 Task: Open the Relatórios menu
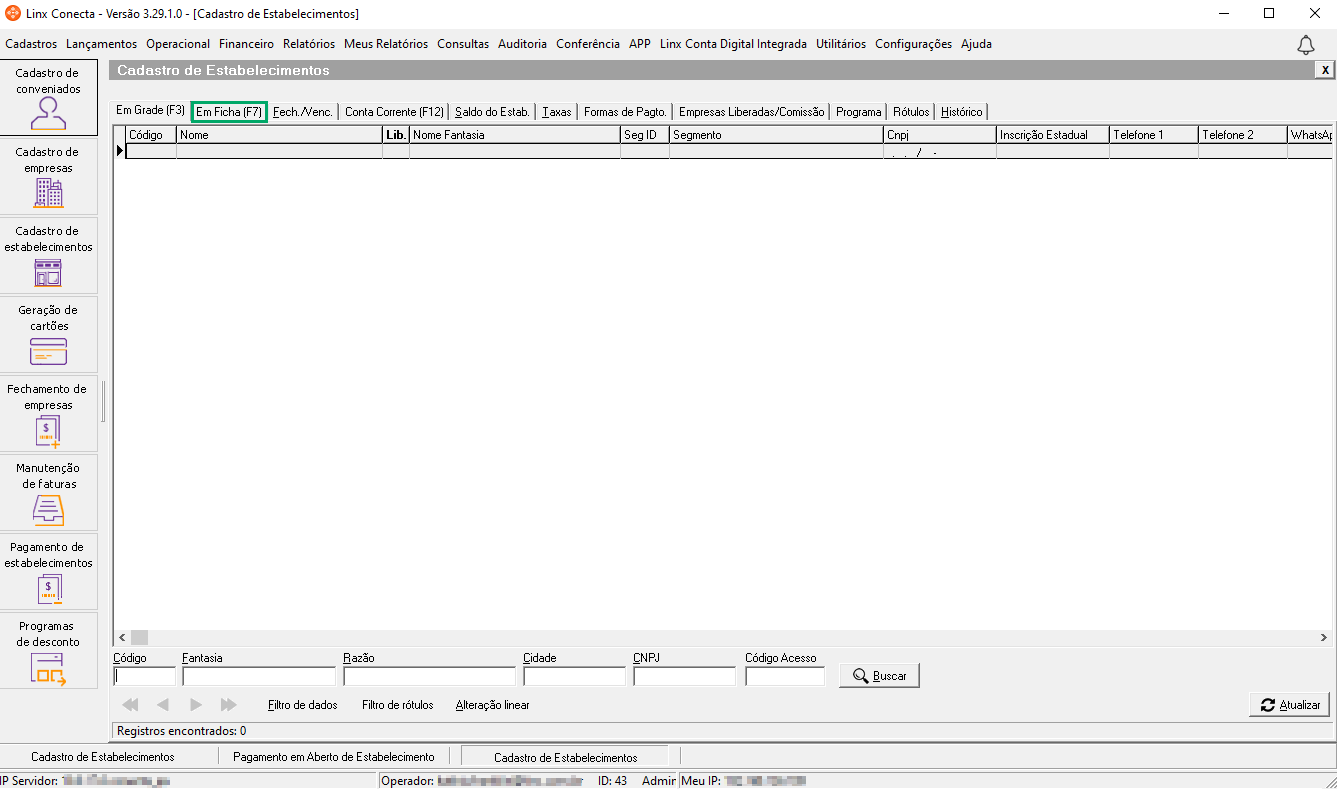click(x=309, y=44)
